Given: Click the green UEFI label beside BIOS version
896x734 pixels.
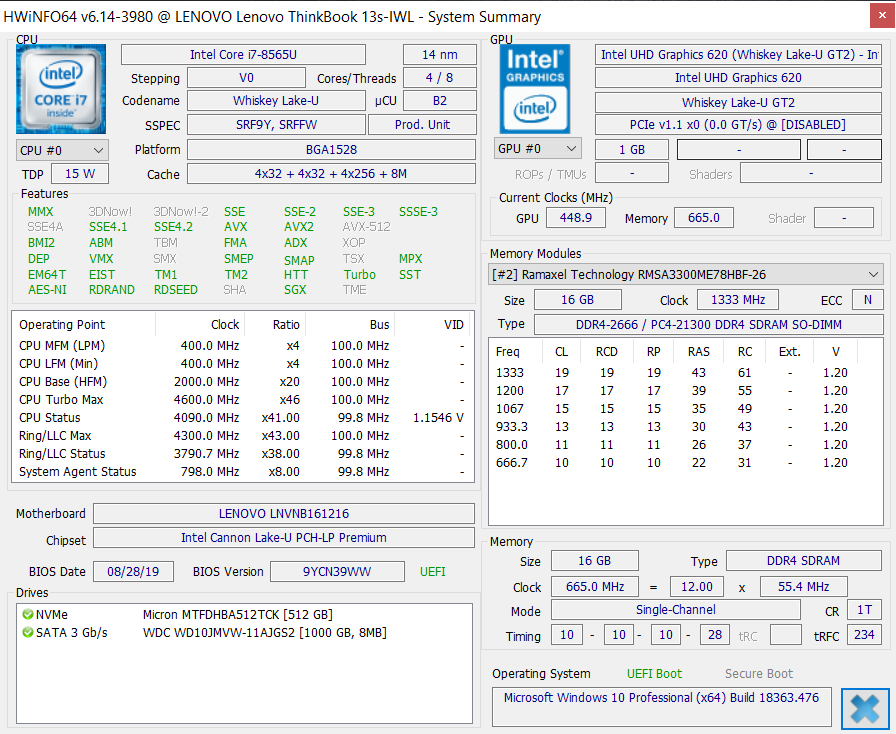Looking at the screenshot, I should 433,572.
